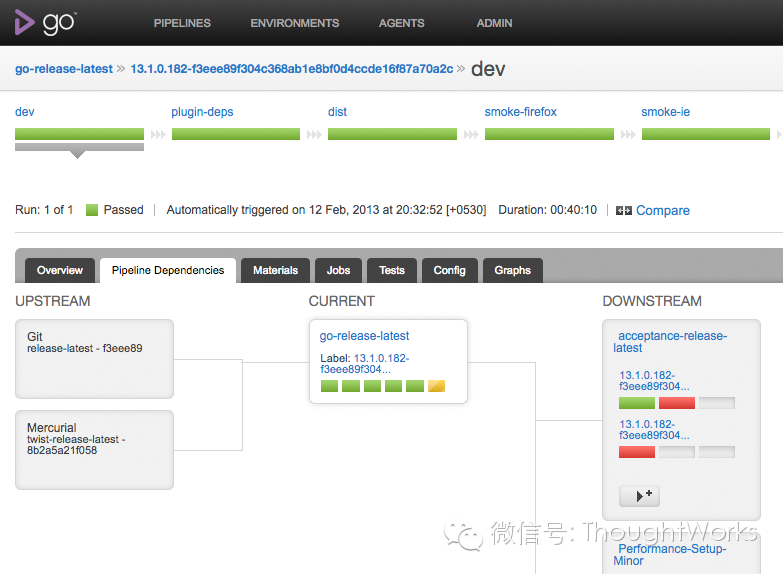The image size is (783, 574).
Task: Click the 13.1.0.182 pipeline label breadcrumb
Action: tap(292, 69)
